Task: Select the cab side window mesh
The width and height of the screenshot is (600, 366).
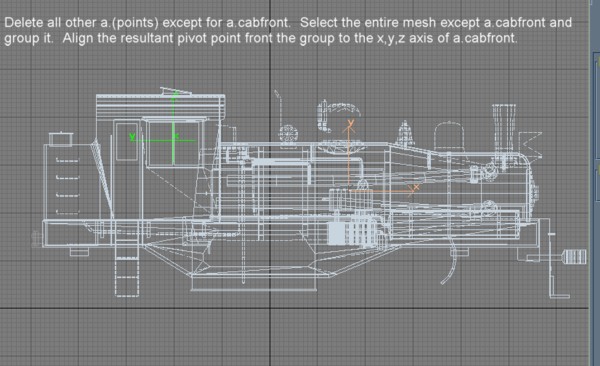Action: (174, 142)
